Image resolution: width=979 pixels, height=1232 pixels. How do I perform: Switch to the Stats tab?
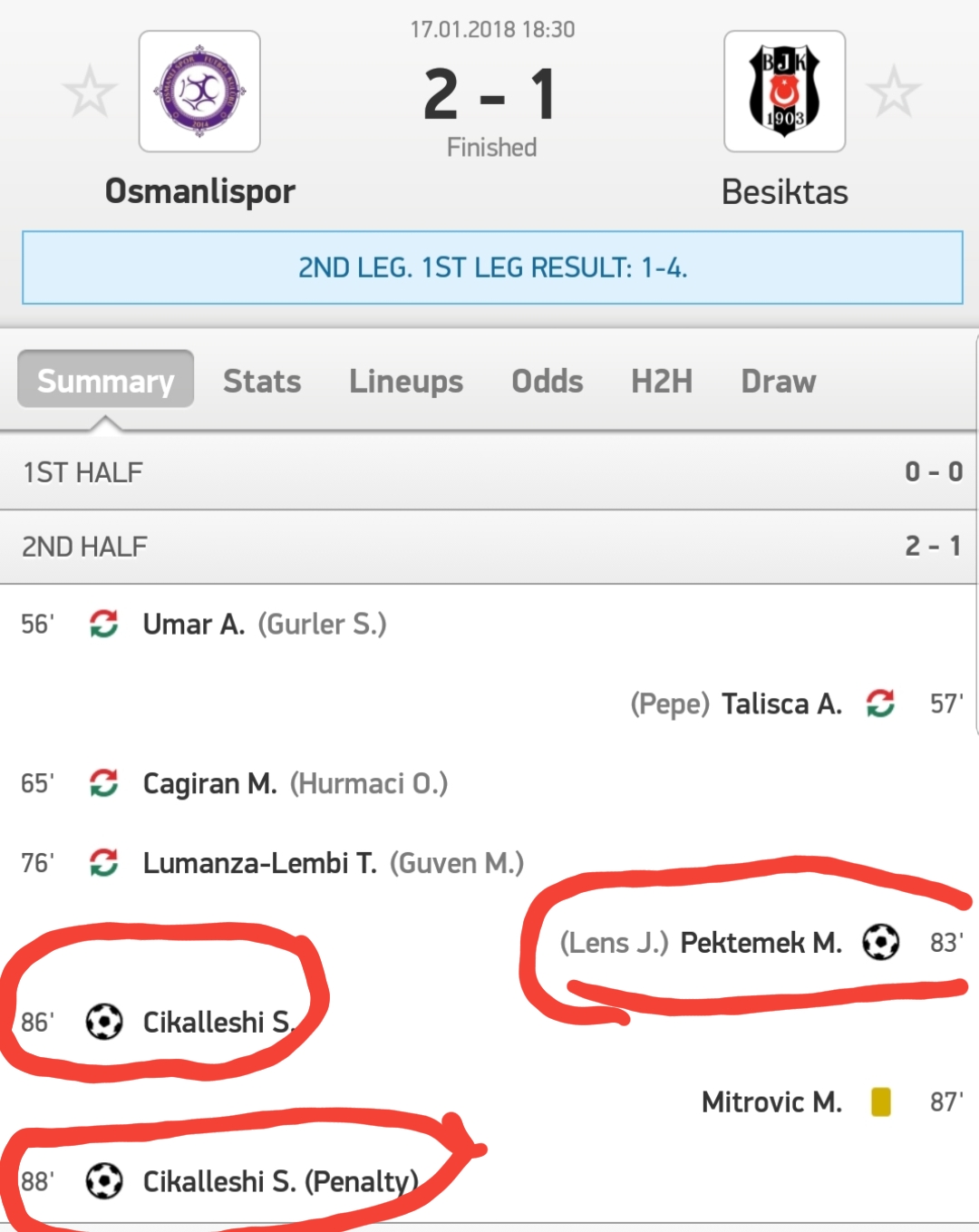[262, 381]
